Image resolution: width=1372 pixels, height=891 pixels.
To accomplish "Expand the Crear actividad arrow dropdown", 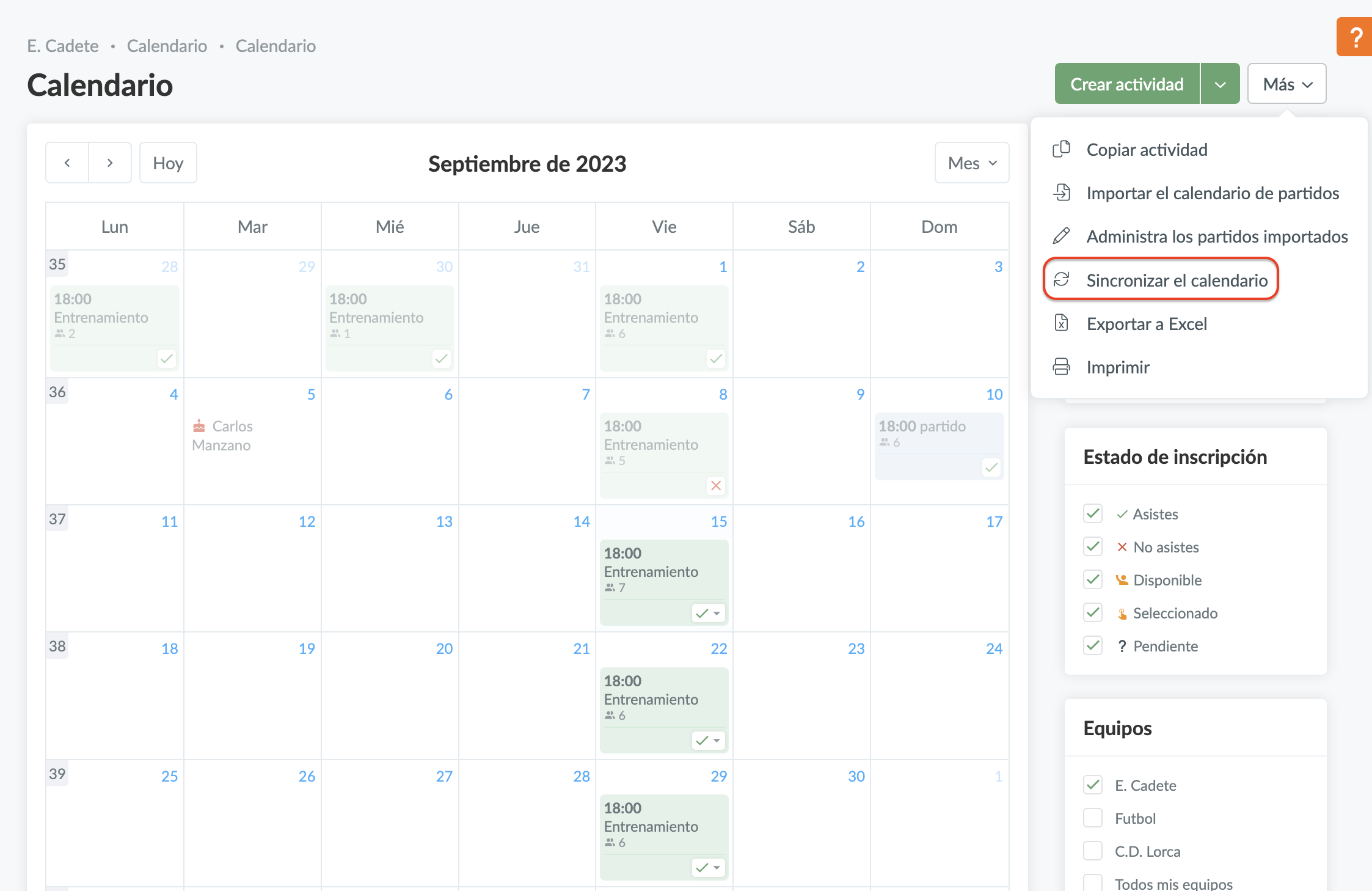I will (x=1220, y=84).
